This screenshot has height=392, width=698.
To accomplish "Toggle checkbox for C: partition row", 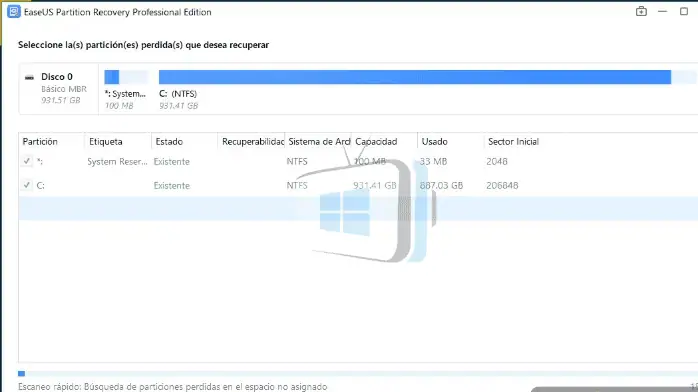I will 27,185.
